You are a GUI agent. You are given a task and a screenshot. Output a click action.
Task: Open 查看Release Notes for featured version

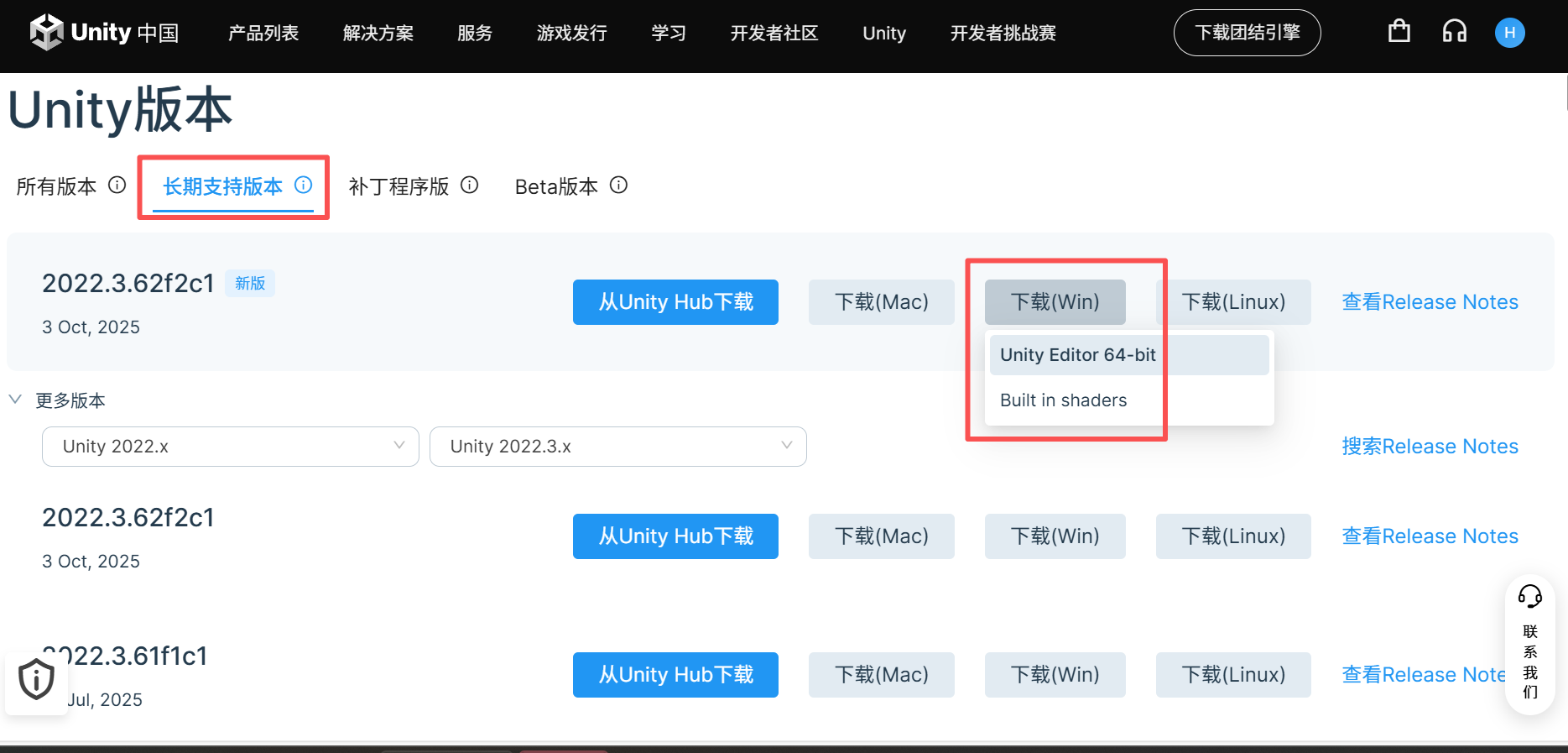(1430, 302)
